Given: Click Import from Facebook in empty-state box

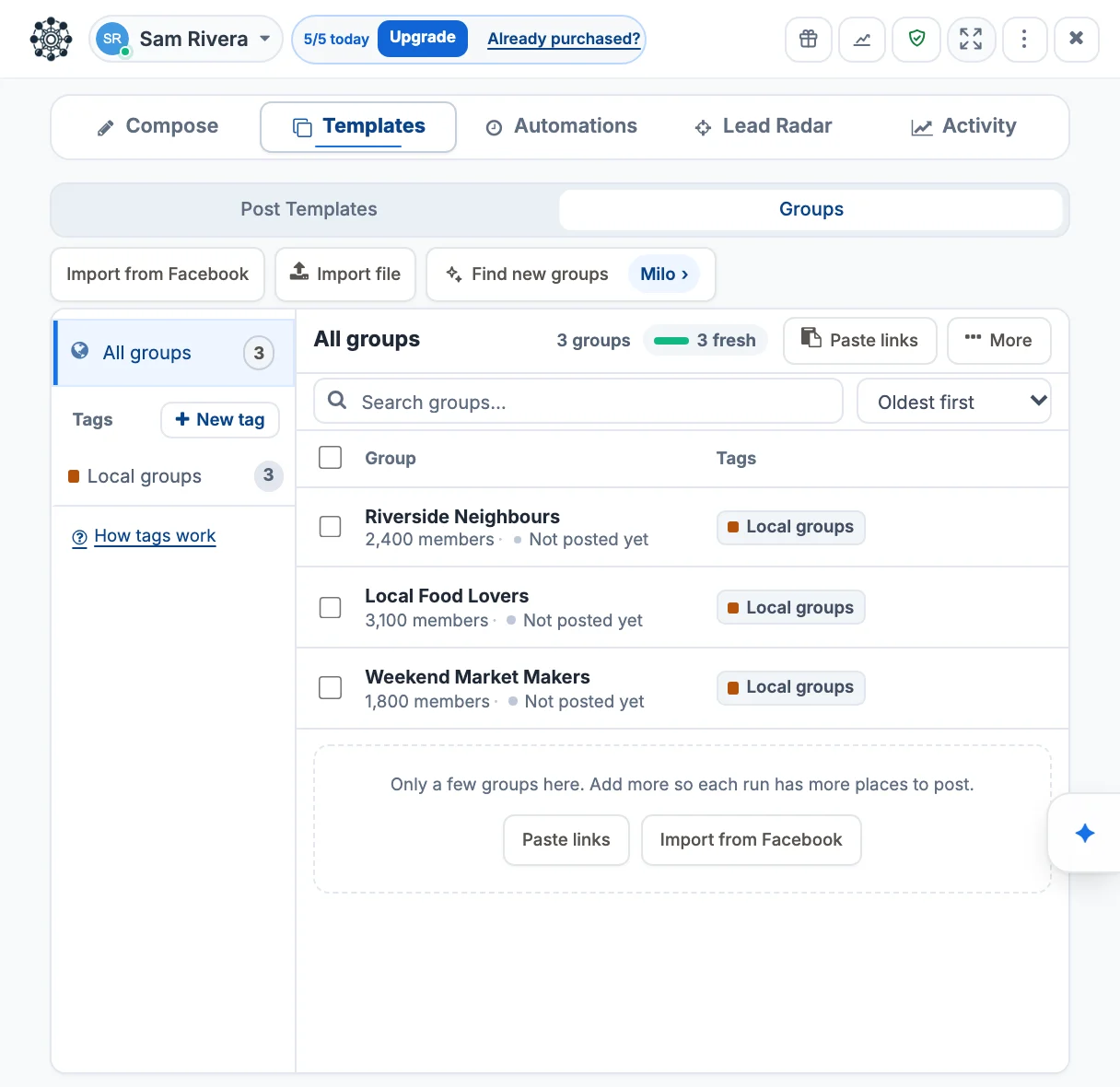Looking at the screenshot, I should (x=752, y=839).
